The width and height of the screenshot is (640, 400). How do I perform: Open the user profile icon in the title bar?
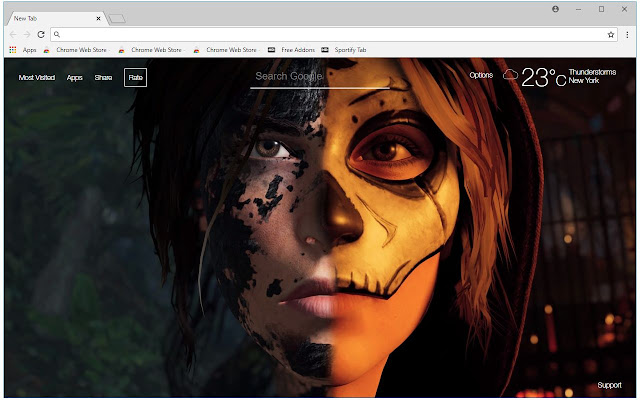pyautogui.click(x=556, y=9)
